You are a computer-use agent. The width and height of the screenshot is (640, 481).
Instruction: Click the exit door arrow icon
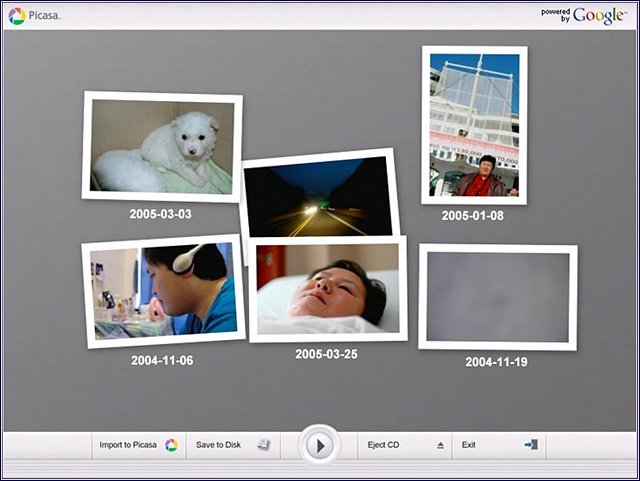[530, 445]
